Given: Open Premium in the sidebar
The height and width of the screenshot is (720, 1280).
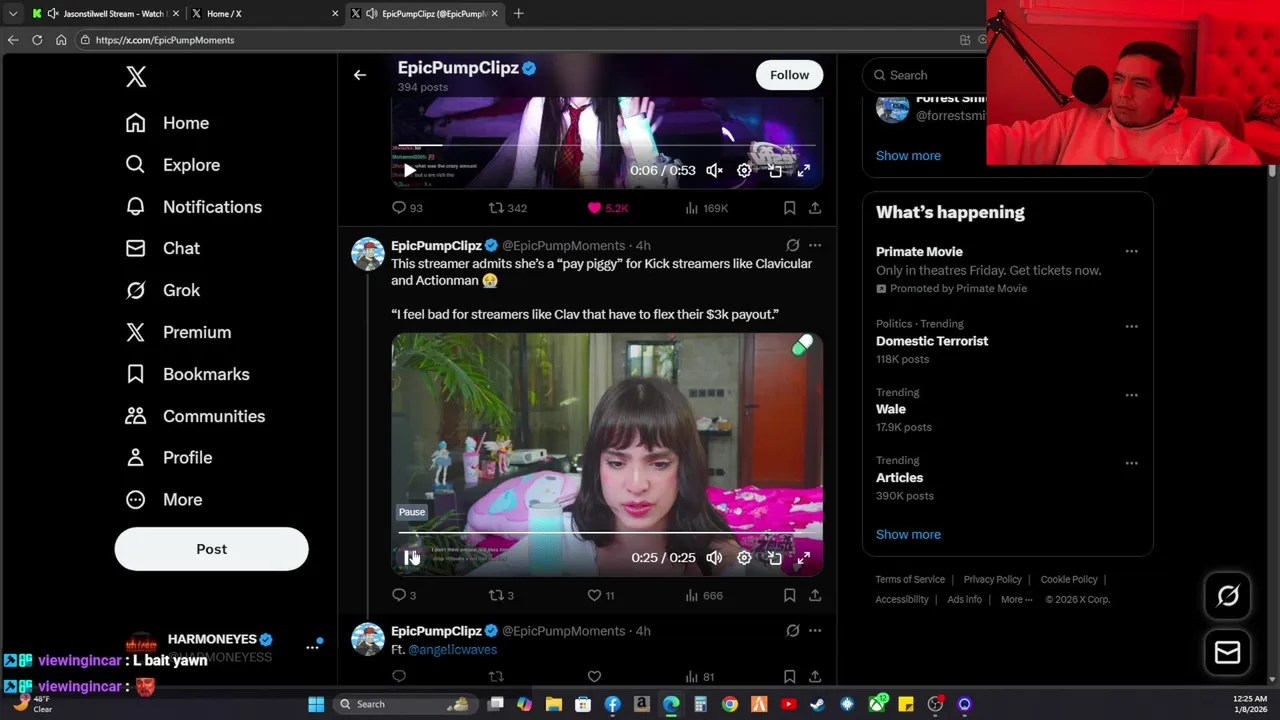Looking at the screenshot, I should (178, 332).
